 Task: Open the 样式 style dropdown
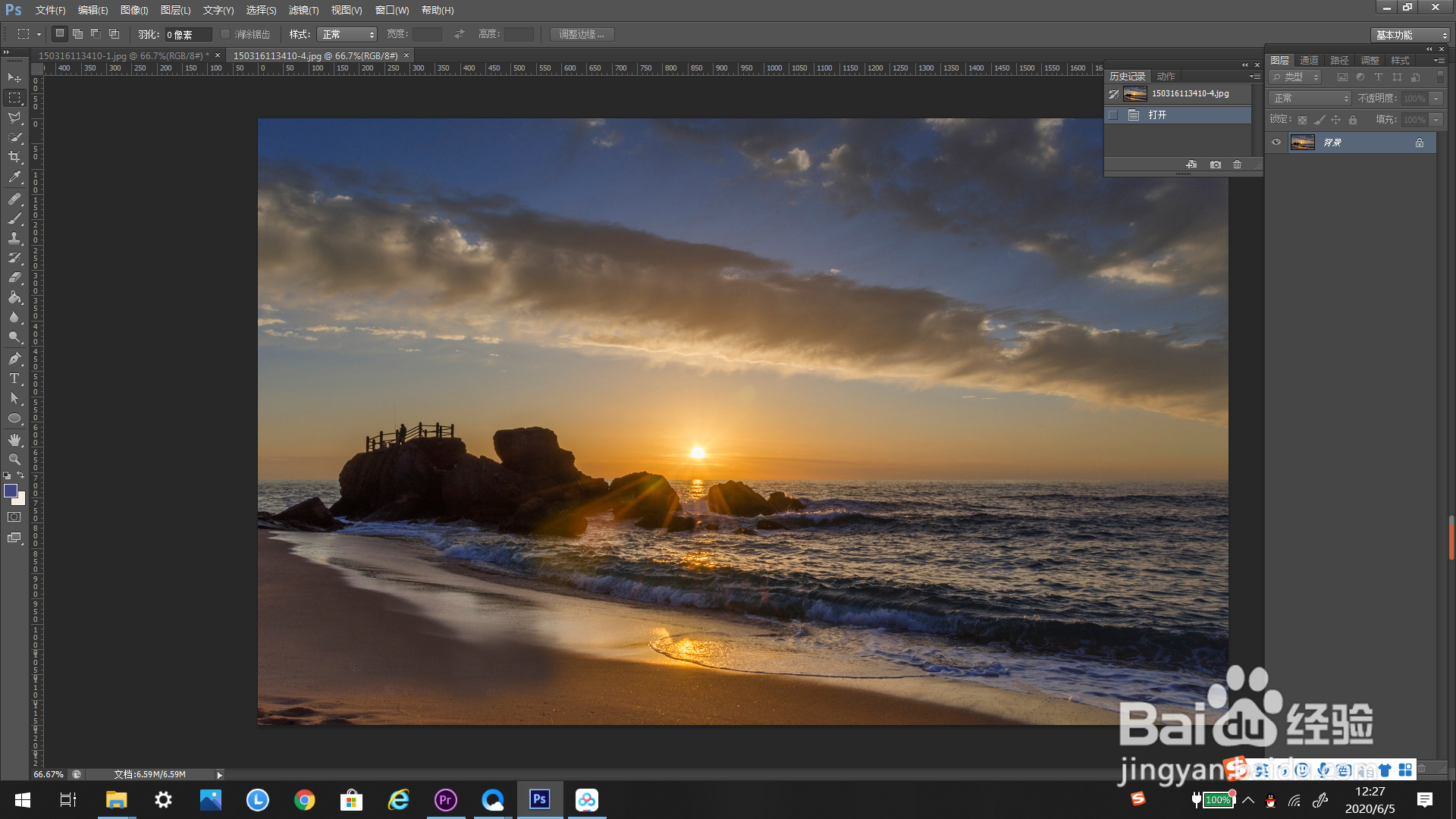(x=347, y=34)
